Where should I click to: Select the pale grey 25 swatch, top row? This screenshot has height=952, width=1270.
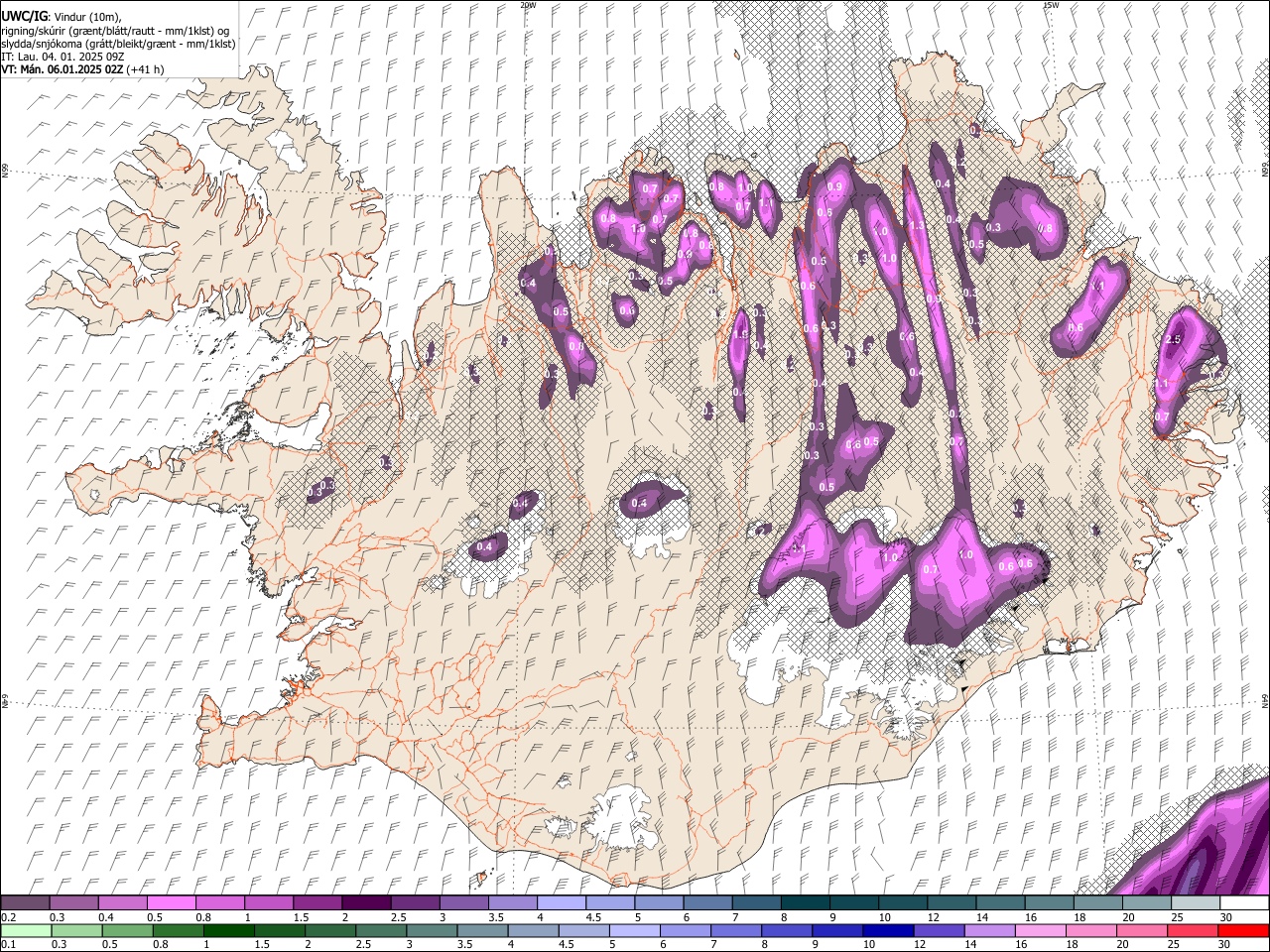point(1195,903)
